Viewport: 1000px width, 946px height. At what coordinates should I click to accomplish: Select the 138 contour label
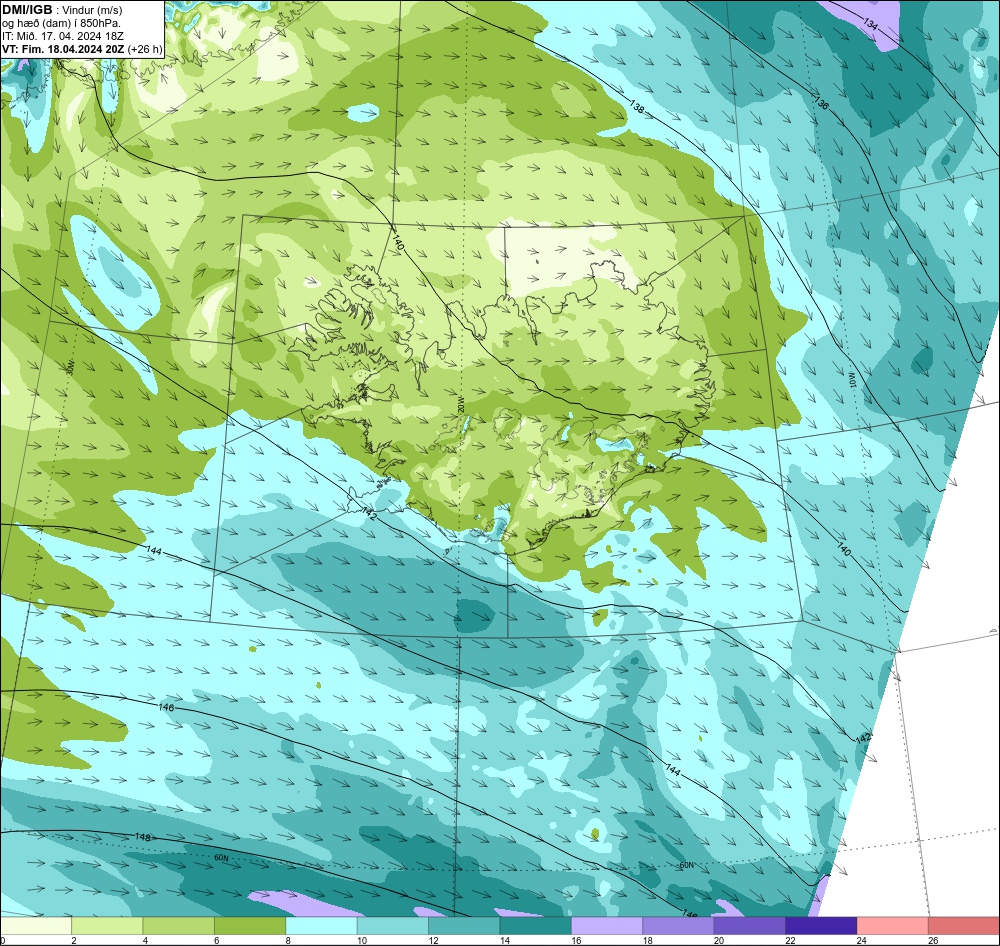click(636, 107)
